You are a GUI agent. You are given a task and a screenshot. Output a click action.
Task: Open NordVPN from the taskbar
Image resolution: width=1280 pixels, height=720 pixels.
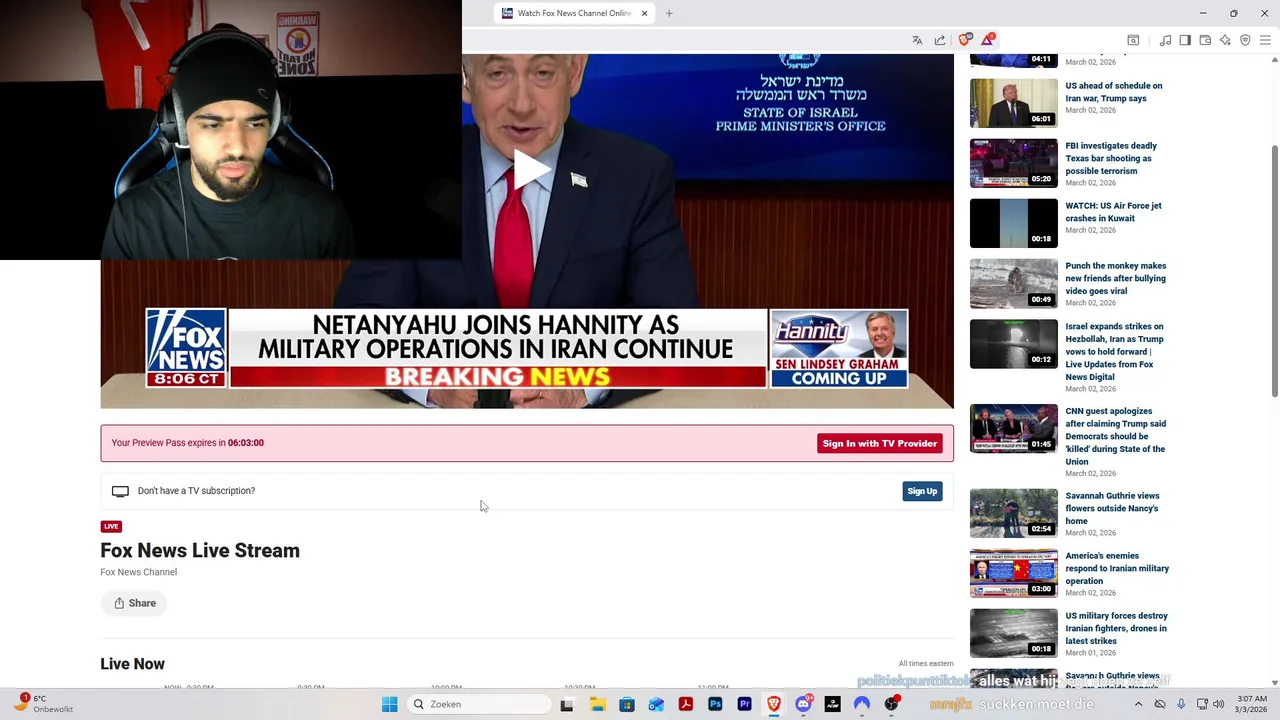click(x=862, y=704)
